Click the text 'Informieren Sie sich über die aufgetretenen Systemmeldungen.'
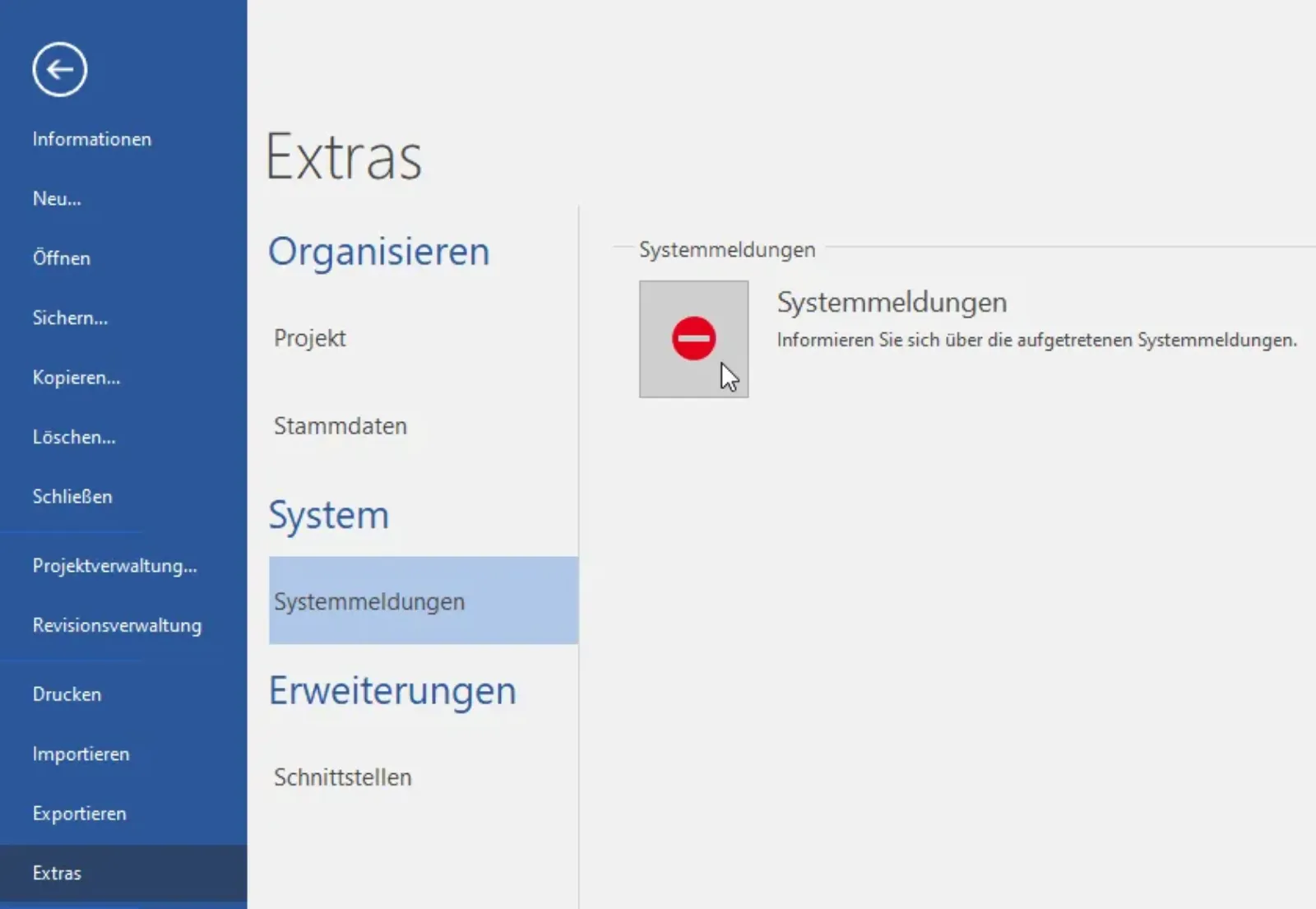Screen dimensions: 1316x909 1036,340
